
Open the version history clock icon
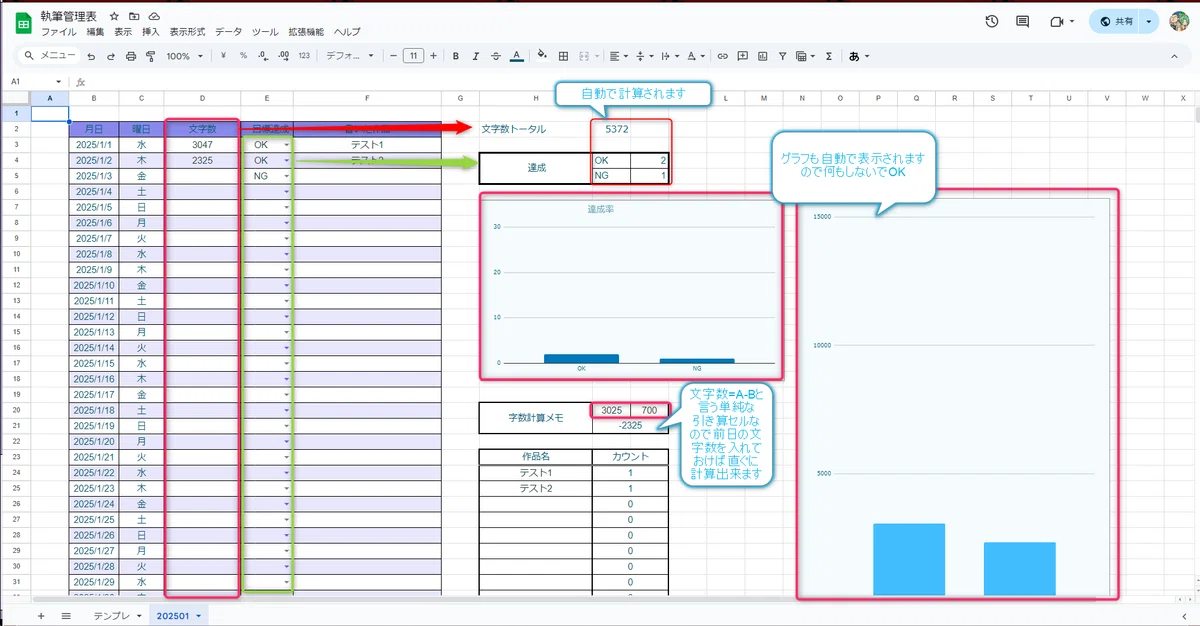[x=991, y=21]
